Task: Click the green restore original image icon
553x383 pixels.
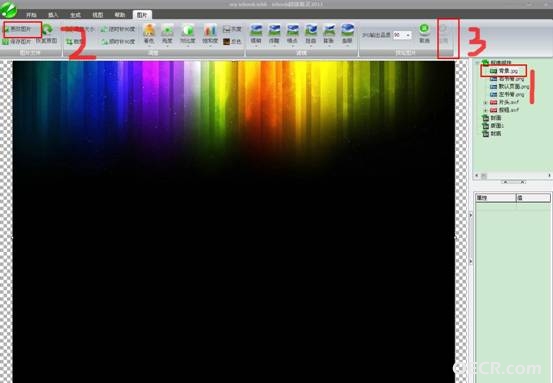Action: 47,29
